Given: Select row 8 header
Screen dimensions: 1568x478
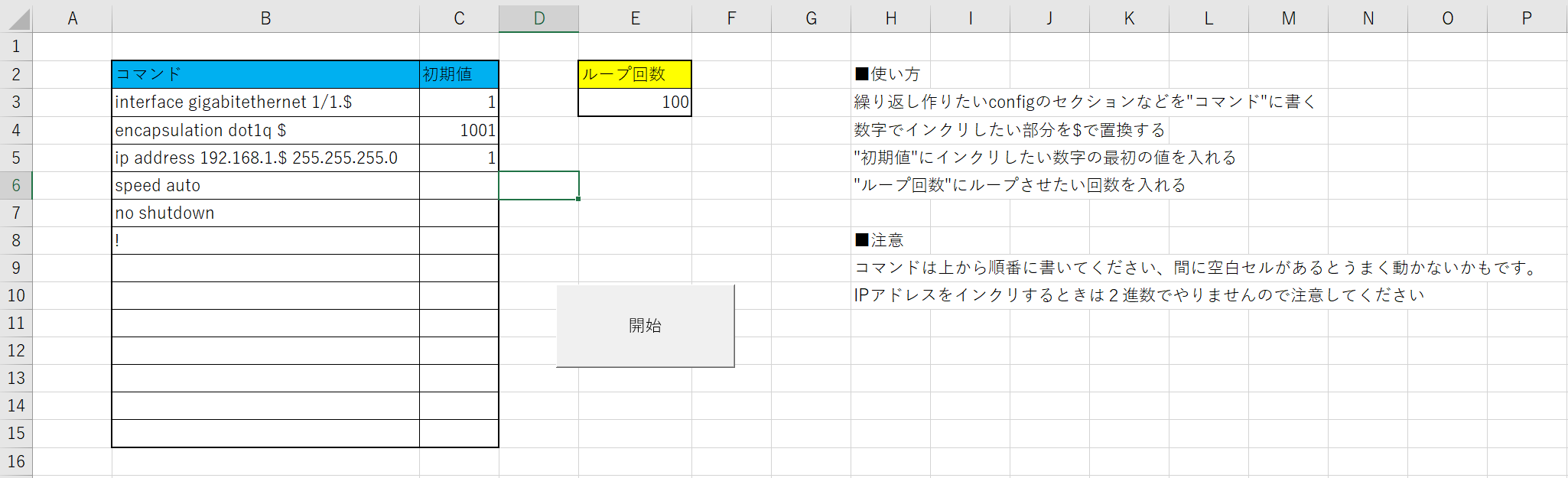Looking at the screenshot, I should 16,240.
